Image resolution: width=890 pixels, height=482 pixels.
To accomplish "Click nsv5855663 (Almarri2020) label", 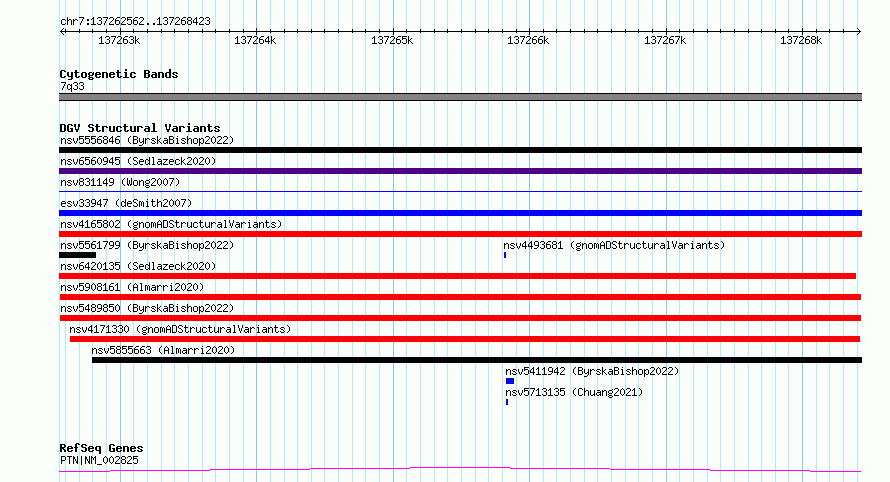I will tap(163, 350).
